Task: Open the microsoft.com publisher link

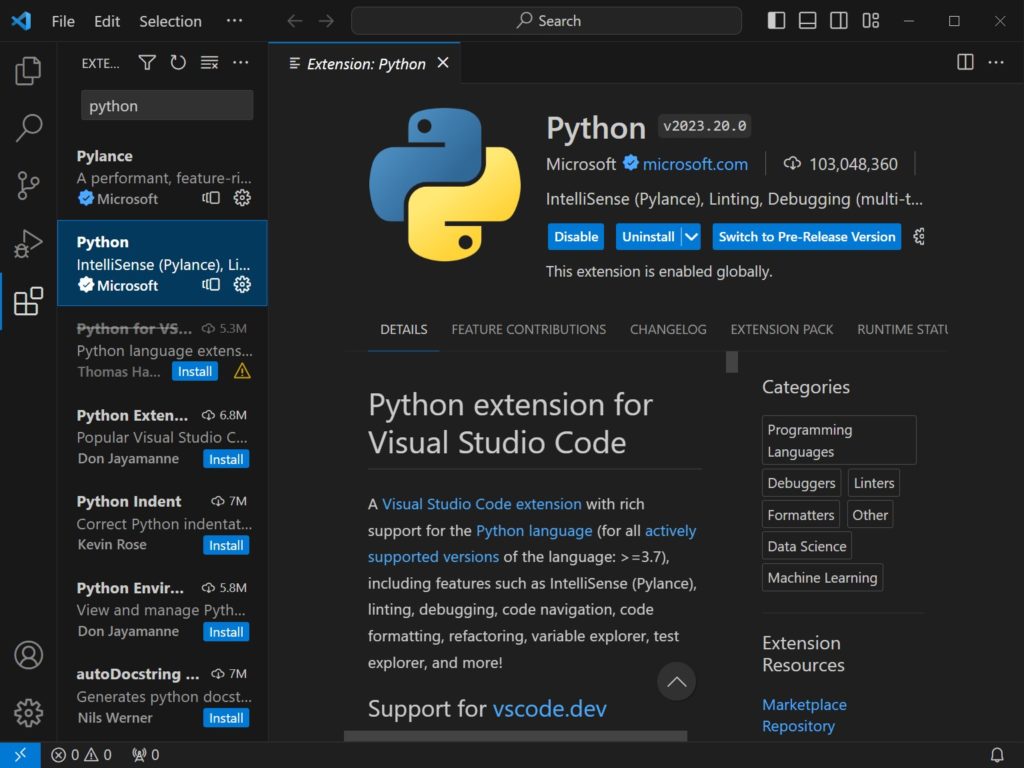Action: [695, 164]
